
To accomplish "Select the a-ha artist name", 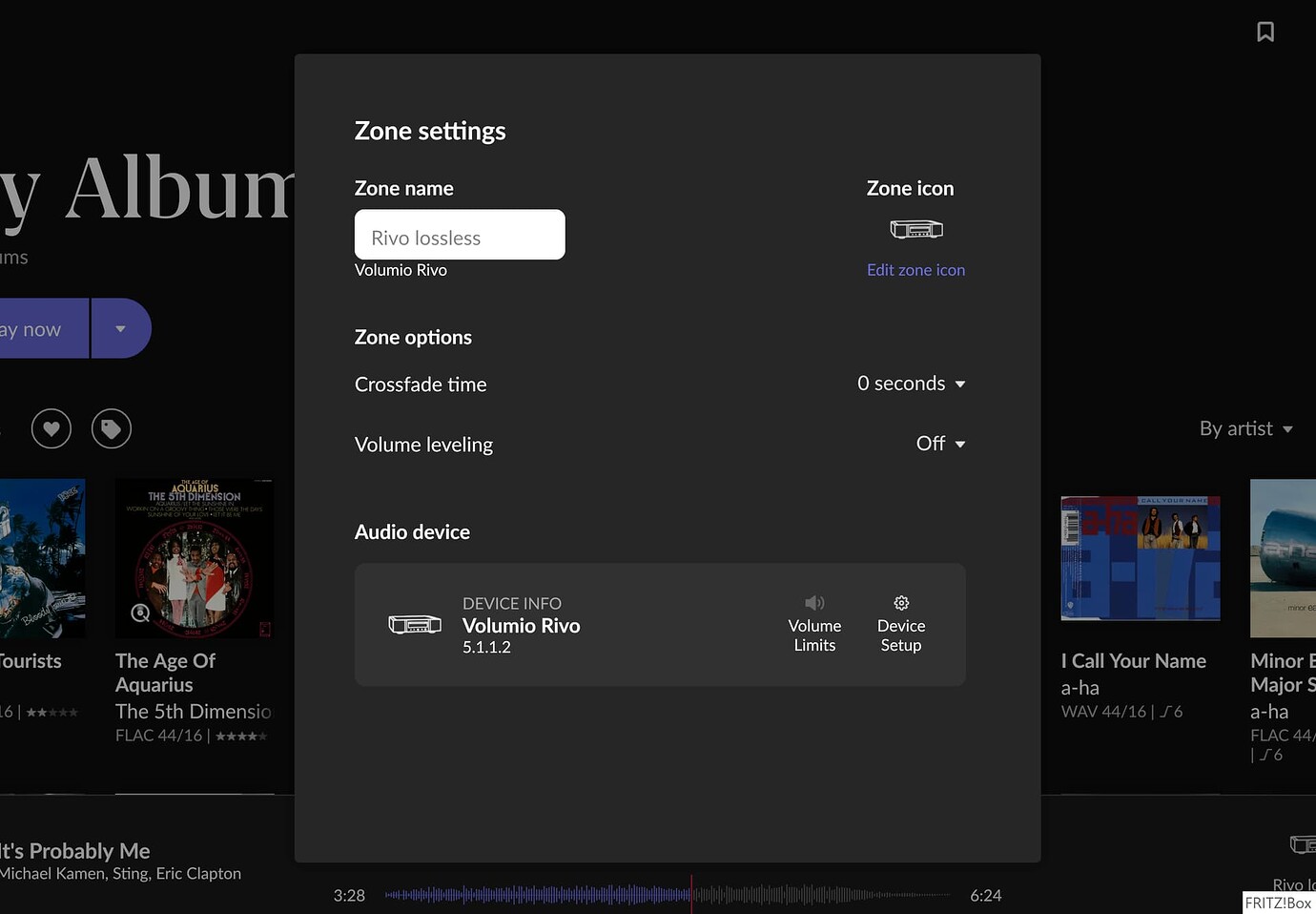I will pos(1080,688).
